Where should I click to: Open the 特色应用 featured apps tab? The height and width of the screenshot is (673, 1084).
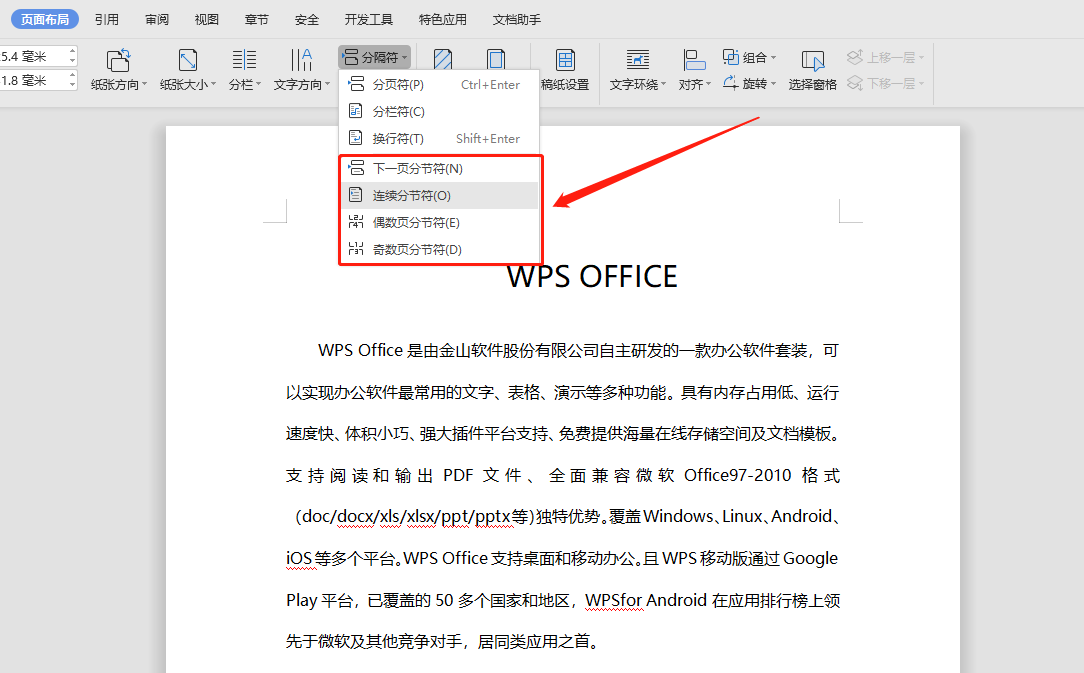click(x=442, y=19)
